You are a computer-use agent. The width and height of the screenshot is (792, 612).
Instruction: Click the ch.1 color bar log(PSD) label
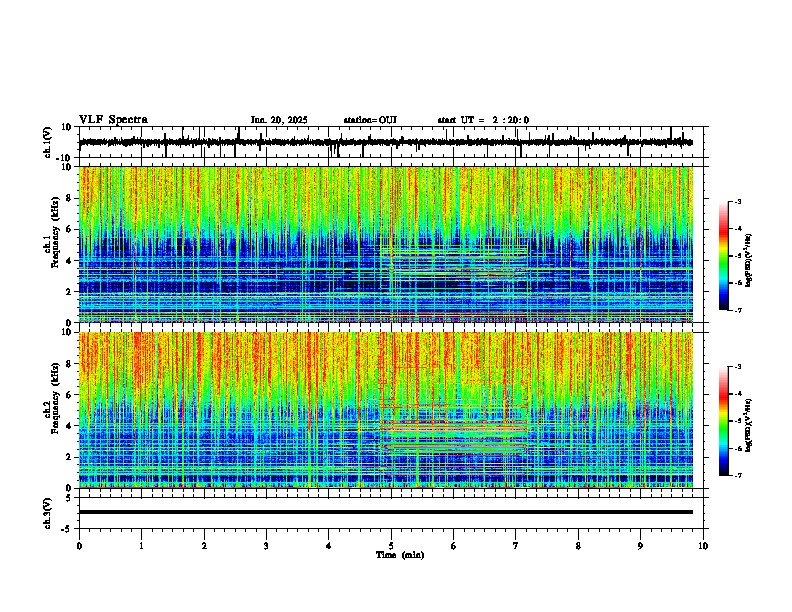(749, 260)
